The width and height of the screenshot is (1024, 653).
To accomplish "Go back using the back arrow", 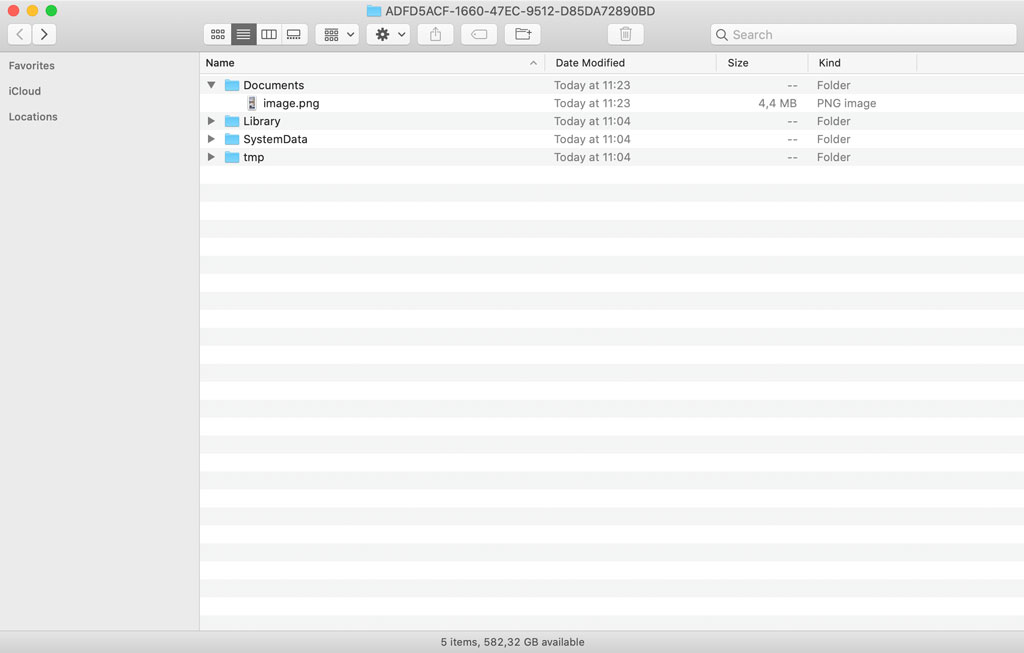I will (x=18, y=33).
